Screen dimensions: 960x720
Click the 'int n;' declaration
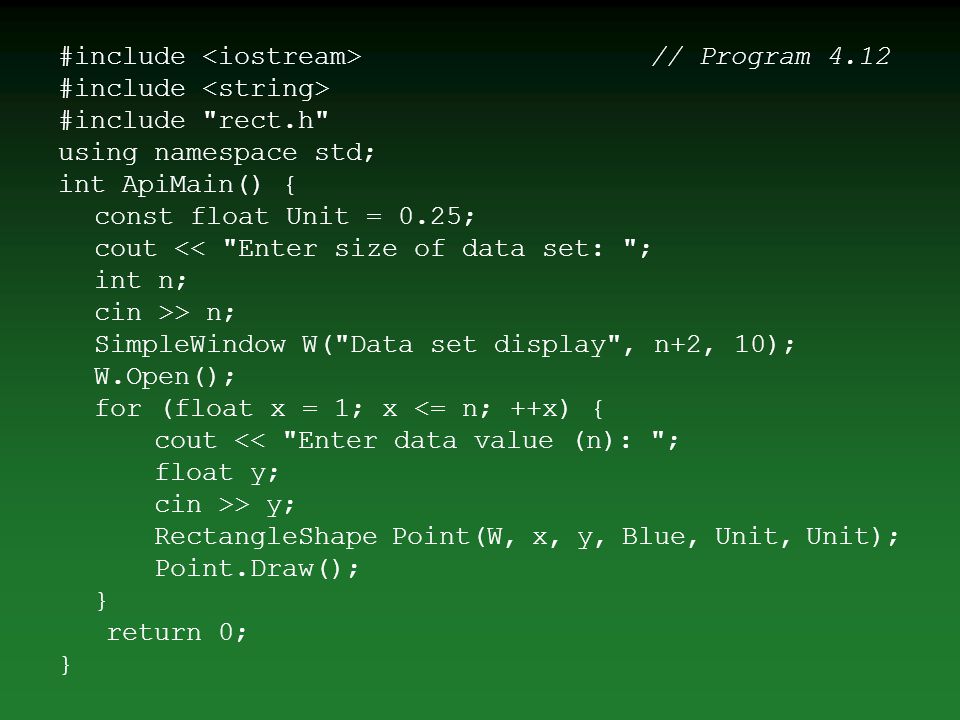(x=141, y=280)
